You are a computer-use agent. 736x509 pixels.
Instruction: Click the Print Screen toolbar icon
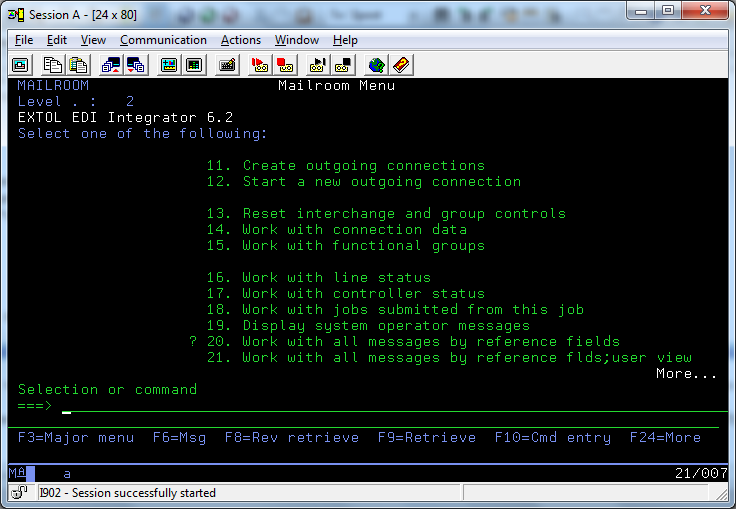20,65
